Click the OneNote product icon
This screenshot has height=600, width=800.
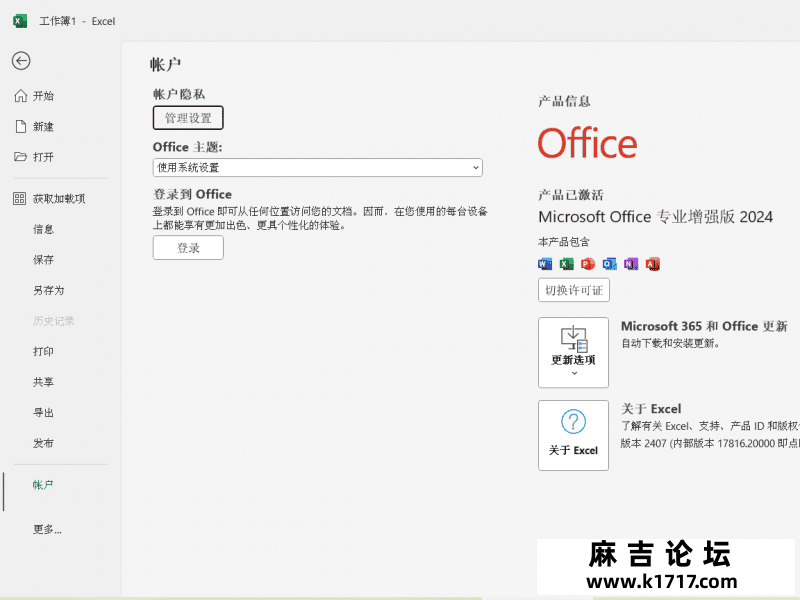631,264
